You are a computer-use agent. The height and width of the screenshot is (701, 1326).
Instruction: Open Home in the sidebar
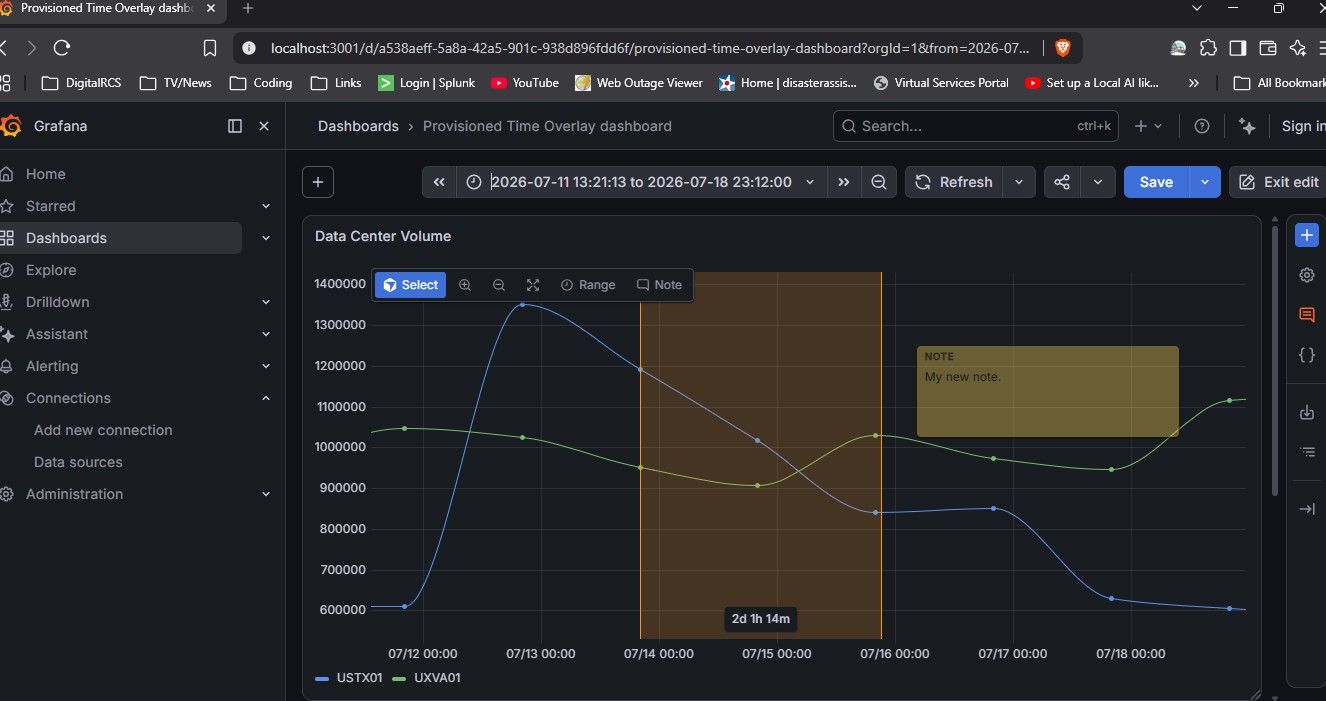(45, 174)
